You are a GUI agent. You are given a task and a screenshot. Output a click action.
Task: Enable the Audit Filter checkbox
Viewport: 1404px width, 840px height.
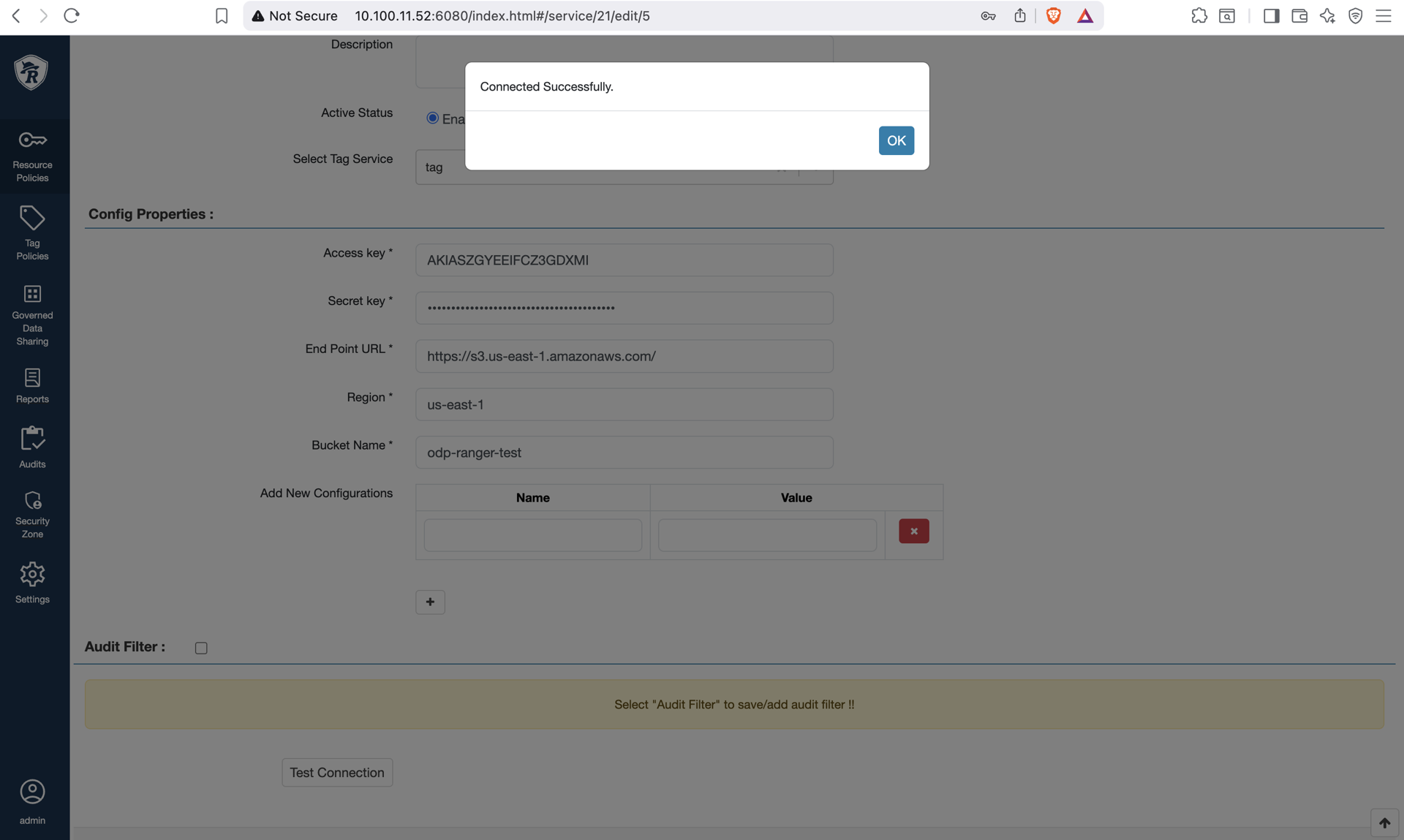click(x=201, y=648)
